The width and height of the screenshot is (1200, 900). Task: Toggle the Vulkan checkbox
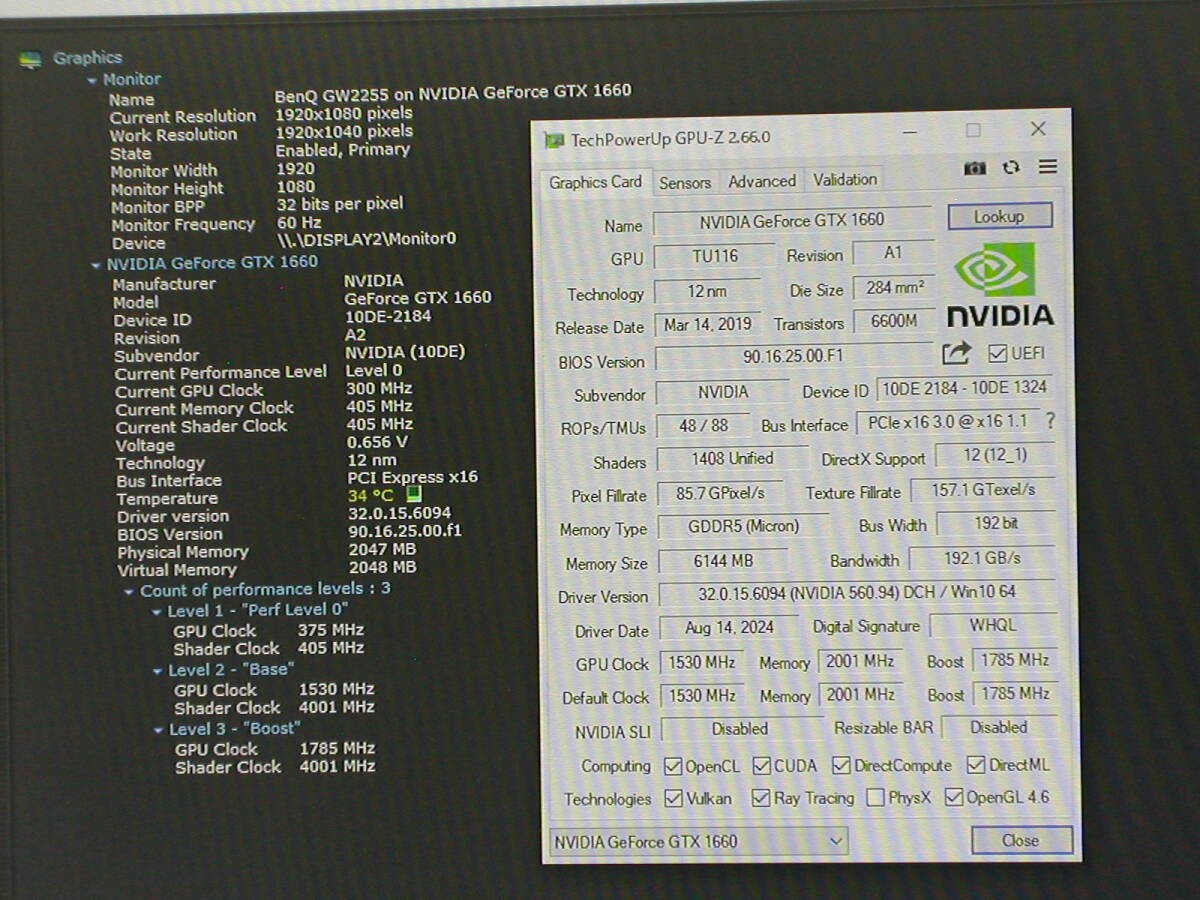click(673, 798)
